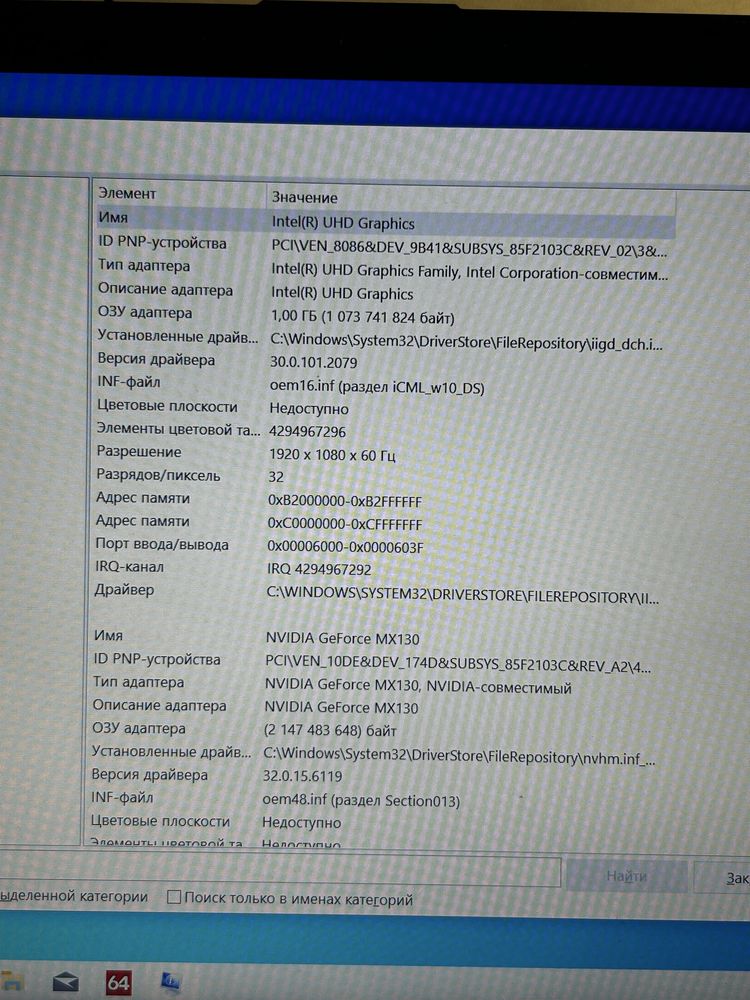Screen dimensions: 750x1000
Task: Open AIDA64 red 64 taskbar icon
Action: click(x=118, y=982)
